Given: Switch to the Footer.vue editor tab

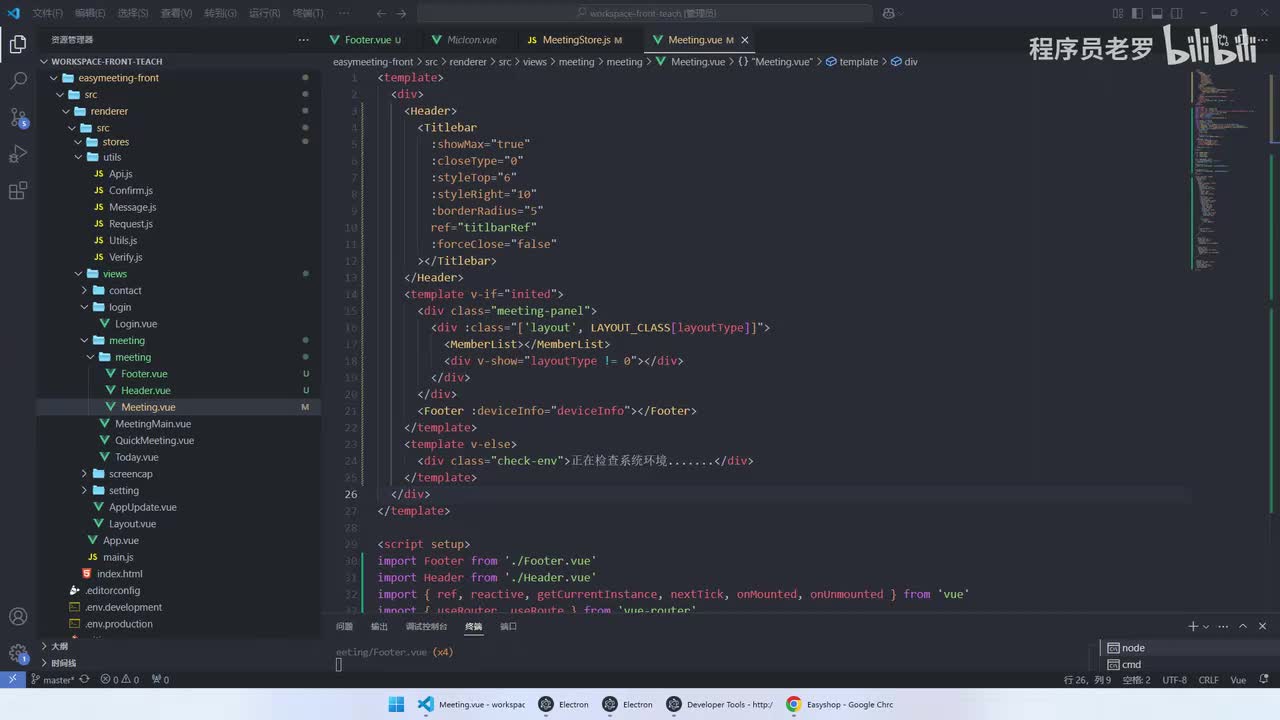Looking at the screenshot, I should tap(368, 40).
